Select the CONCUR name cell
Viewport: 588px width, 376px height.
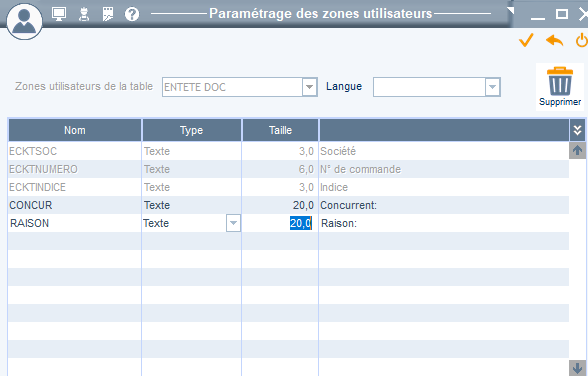pyautogui.click(x=75, y=205)
